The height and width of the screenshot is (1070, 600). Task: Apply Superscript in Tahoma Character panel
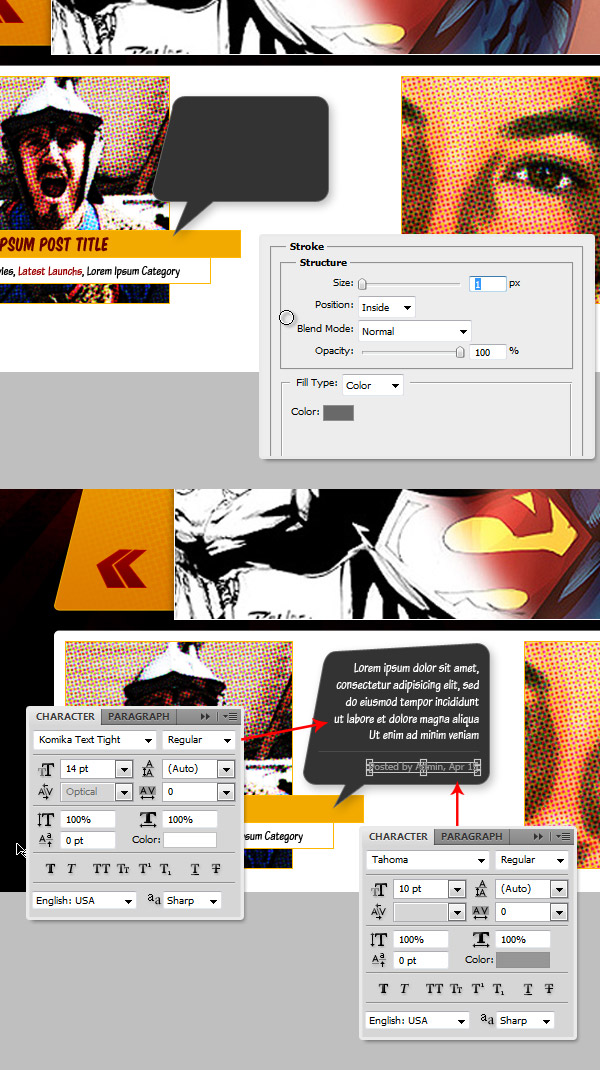click(478, 988)
